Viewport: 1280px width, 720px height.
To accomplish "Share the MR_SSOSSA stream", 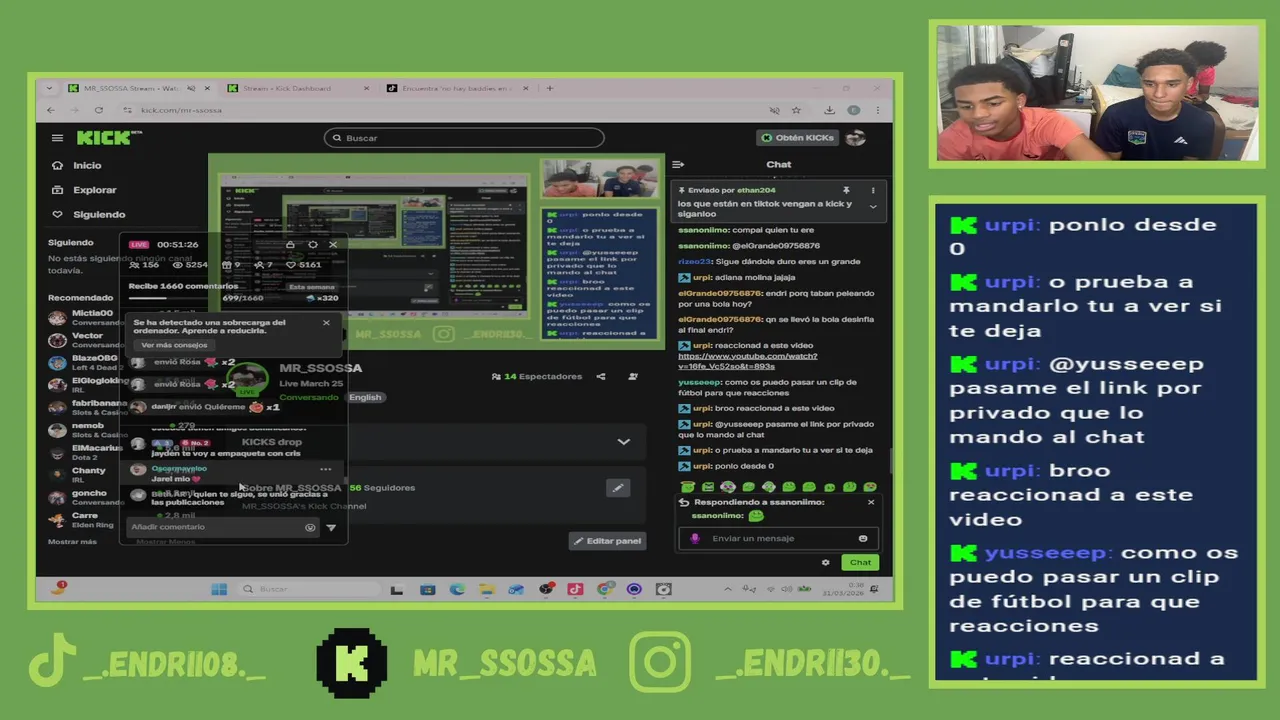I will pyautogui.click(x=601, y=377).
